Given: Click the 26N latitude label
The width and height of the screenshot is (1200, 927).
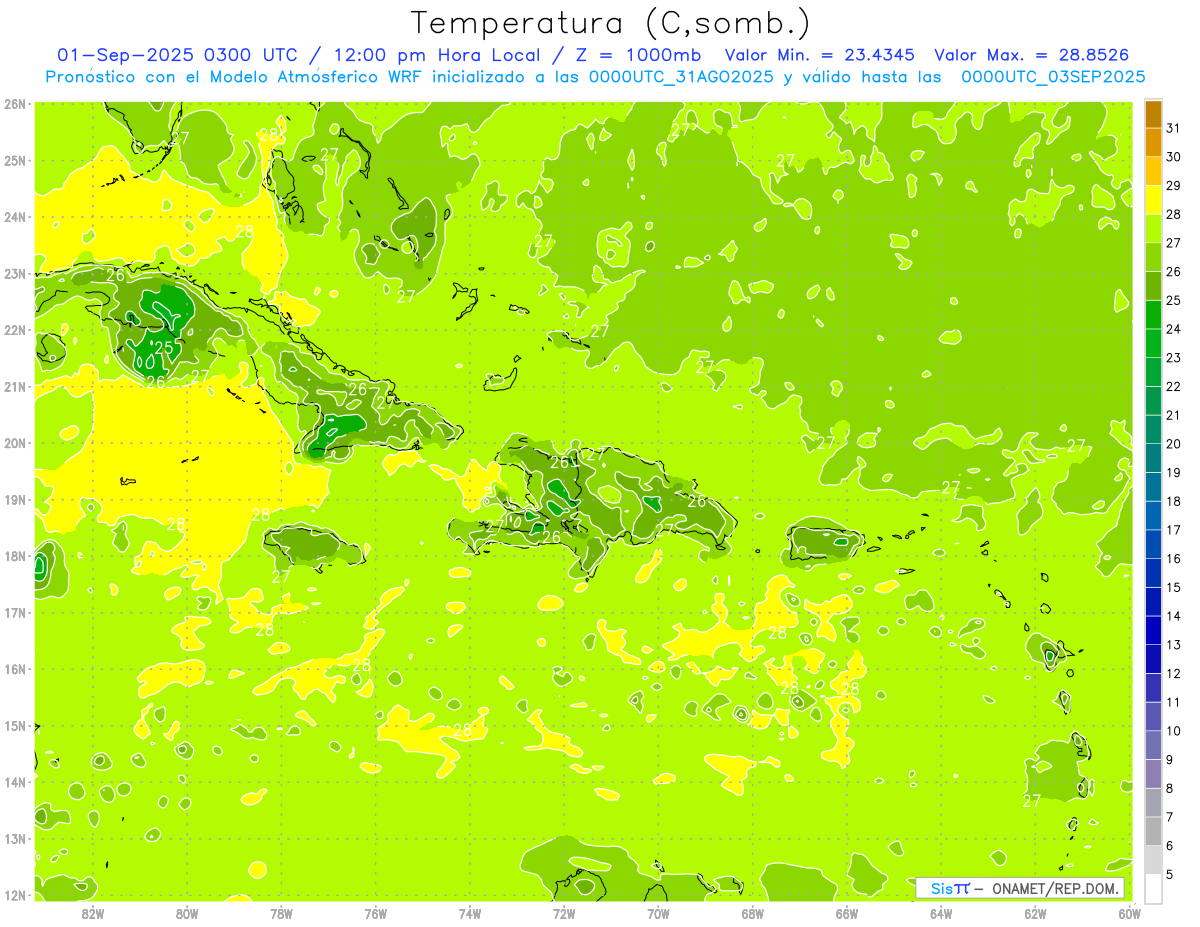Looking at the screenshot, I should (15, 104).
